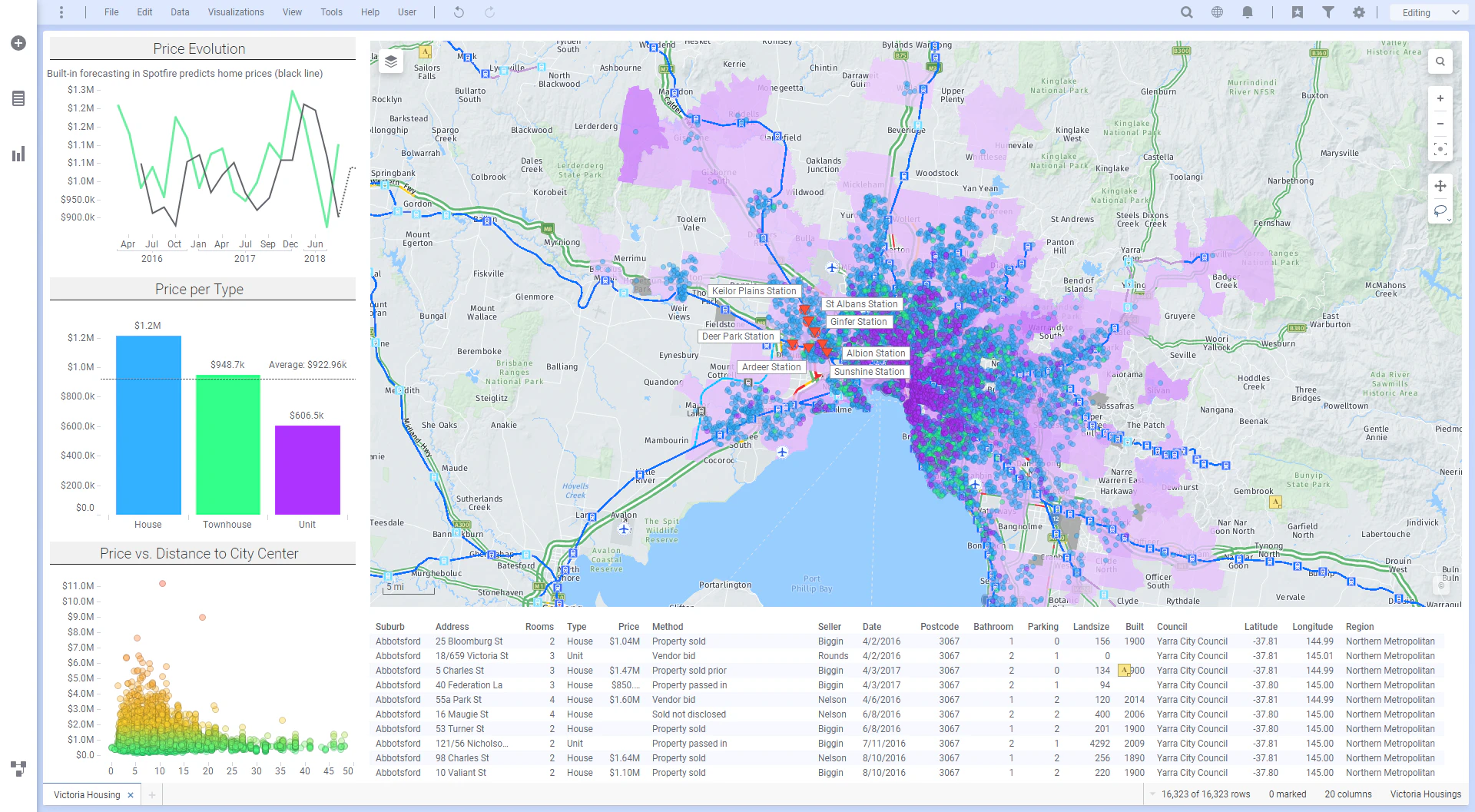This screenshot has height=812, width=1475.
Task: Open the data panel from the left sidebar
Action: tap(18, 98)
